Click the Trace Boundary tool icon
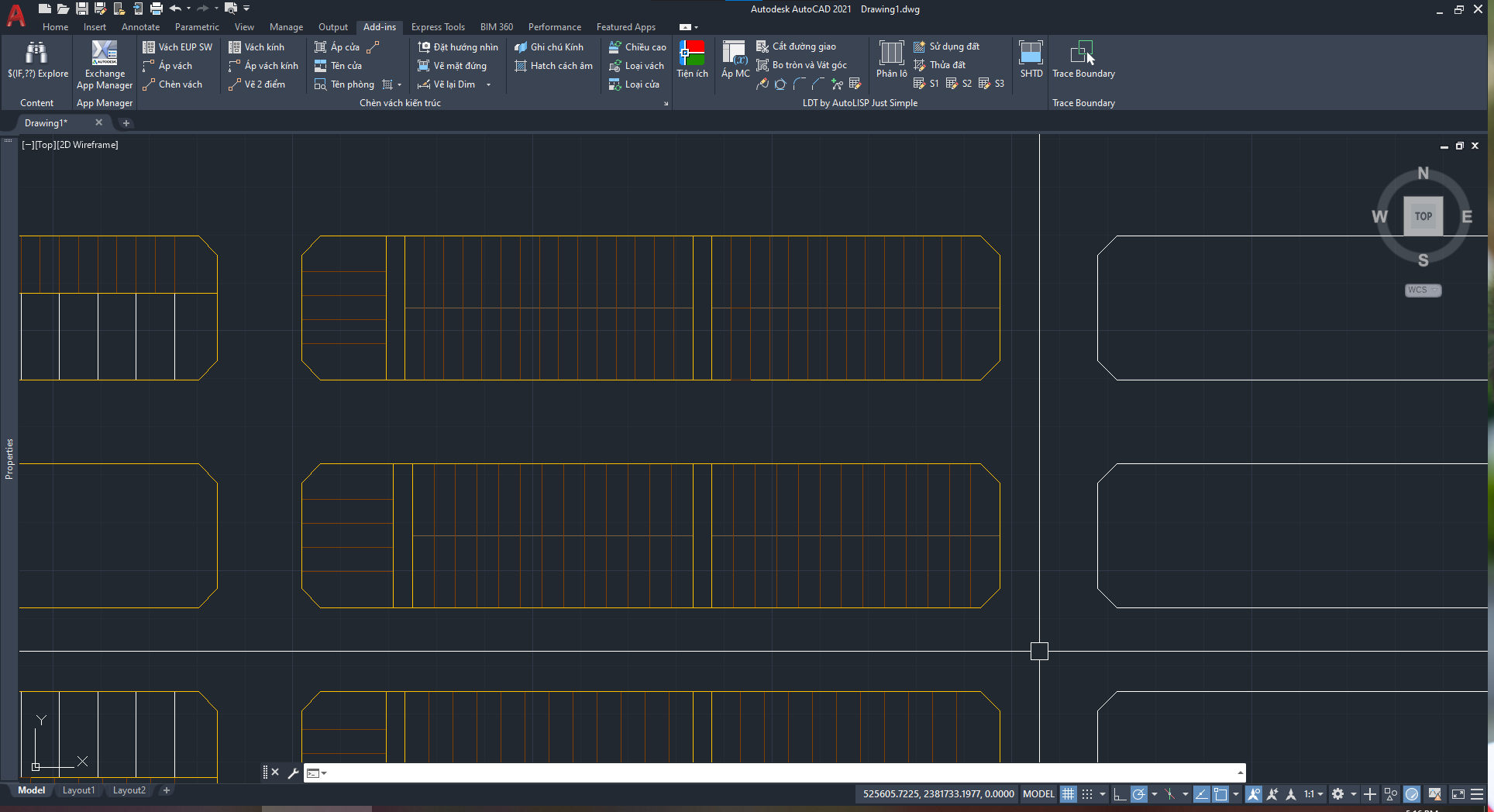Screen dimensions: 1494x812 (x=1083, y=53)
